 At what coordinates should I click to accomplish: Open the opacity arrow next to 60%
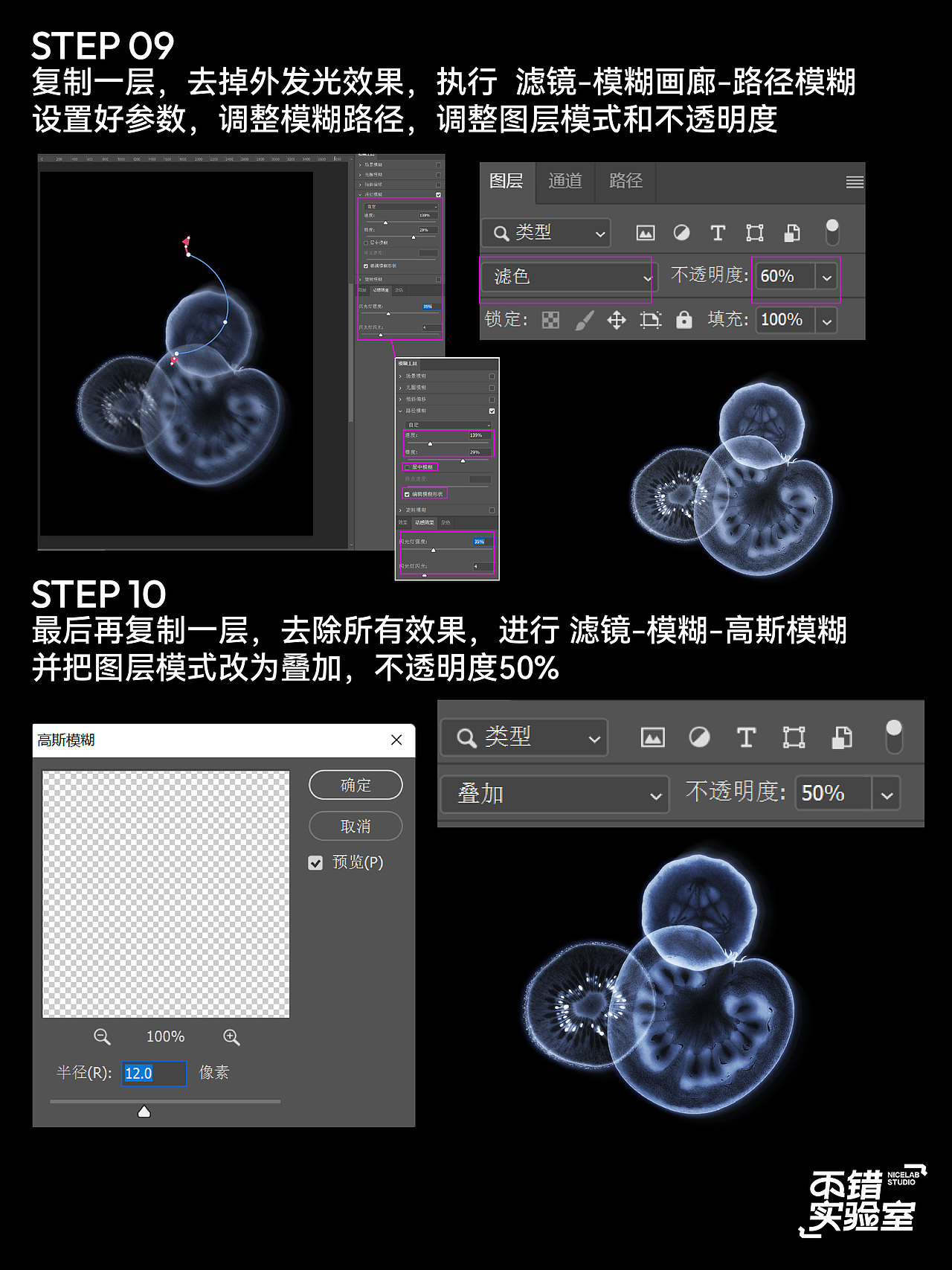826,277
